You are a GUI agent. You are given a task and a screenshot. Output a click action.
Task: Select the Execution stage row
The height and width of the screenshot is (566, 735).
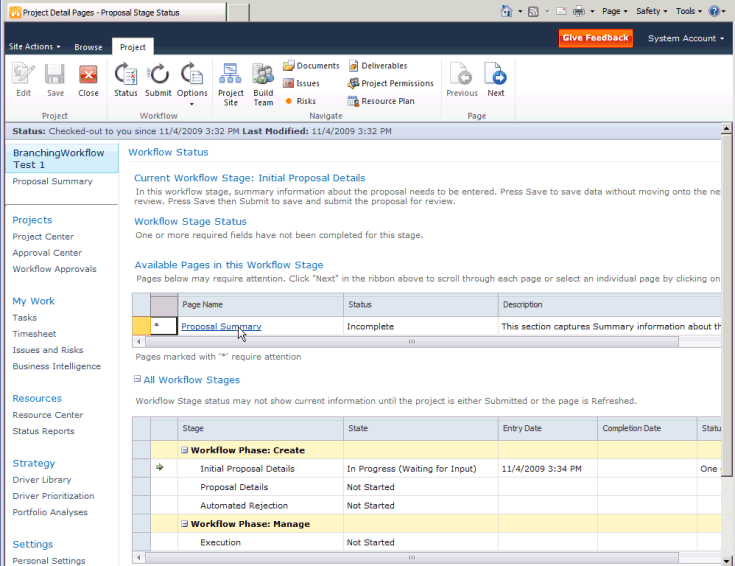427,542
